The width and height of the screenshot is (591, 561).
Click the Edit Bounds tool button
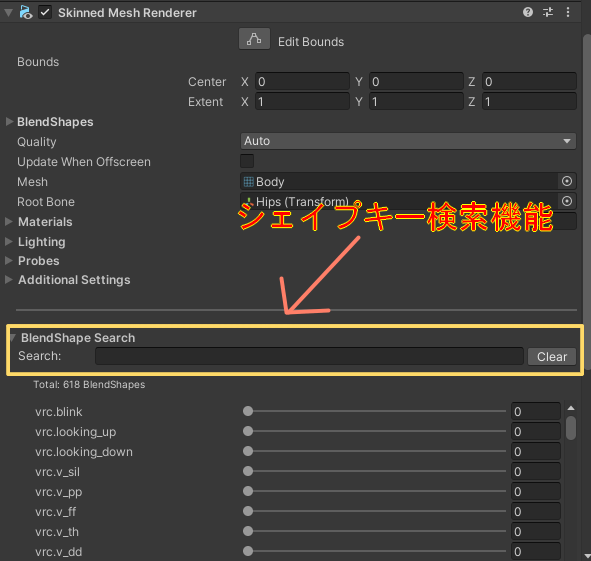tap(254, 39)
